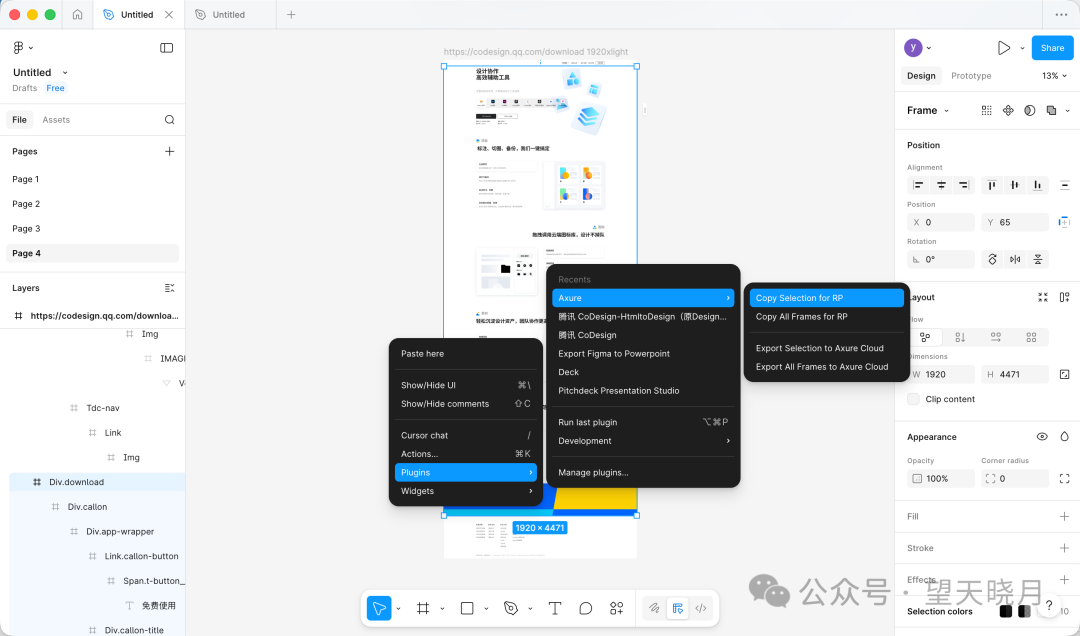
Task: Click the Share button
Action: 1052,48
